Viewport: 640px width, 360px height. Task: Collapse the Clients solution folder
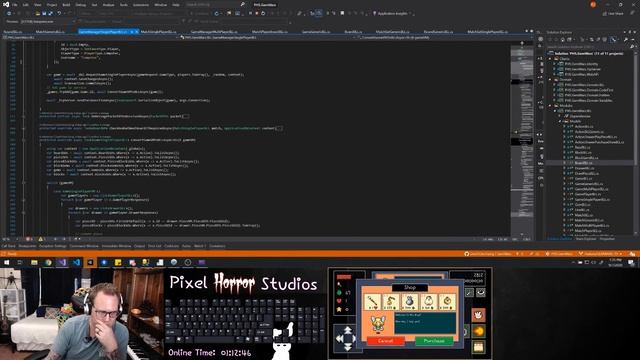550,59
